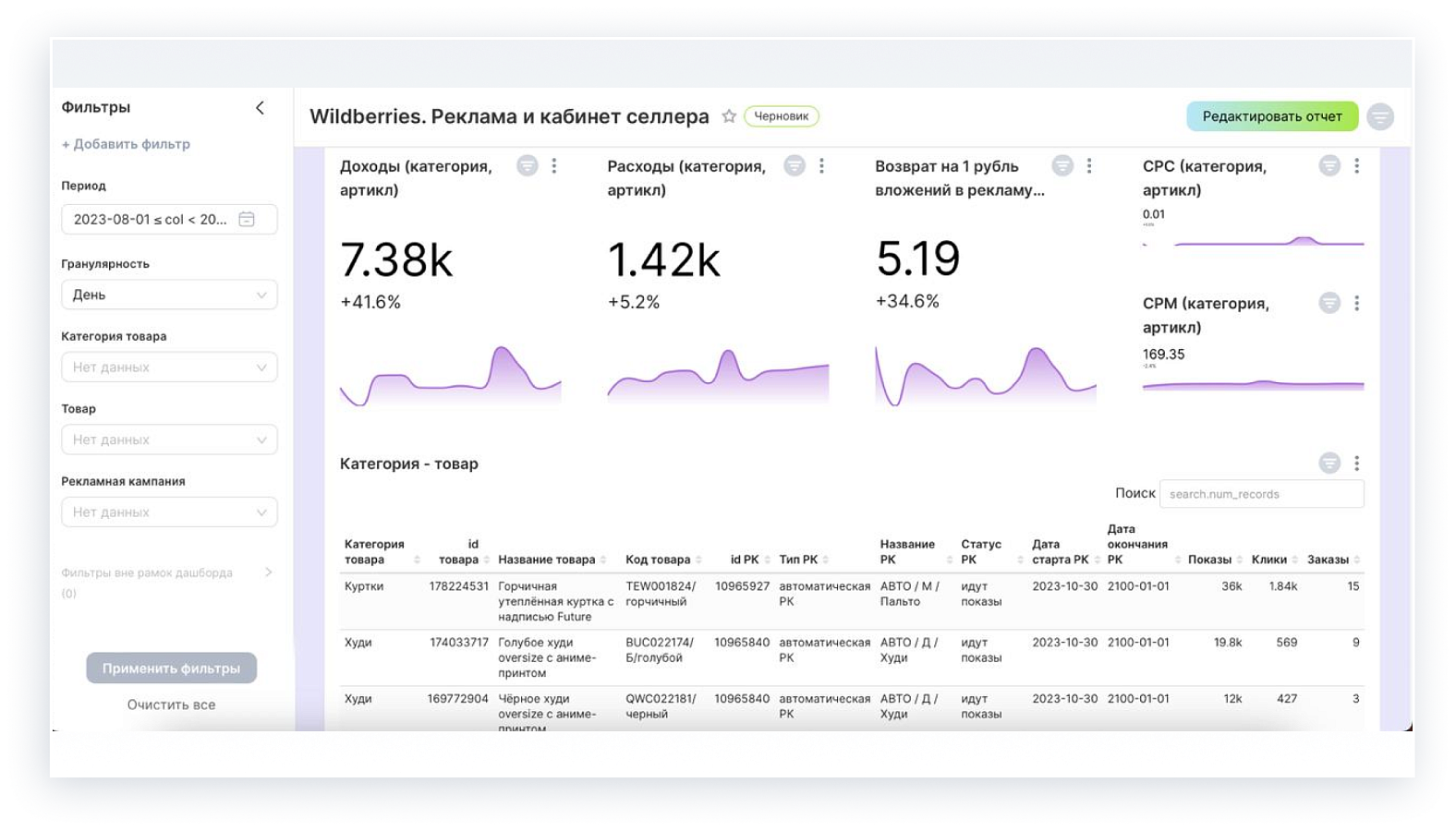Image resolution: width=1456 pixels, height=831 pixels.
Task: Focus the Поиск search field in table
Action: 1261,494
